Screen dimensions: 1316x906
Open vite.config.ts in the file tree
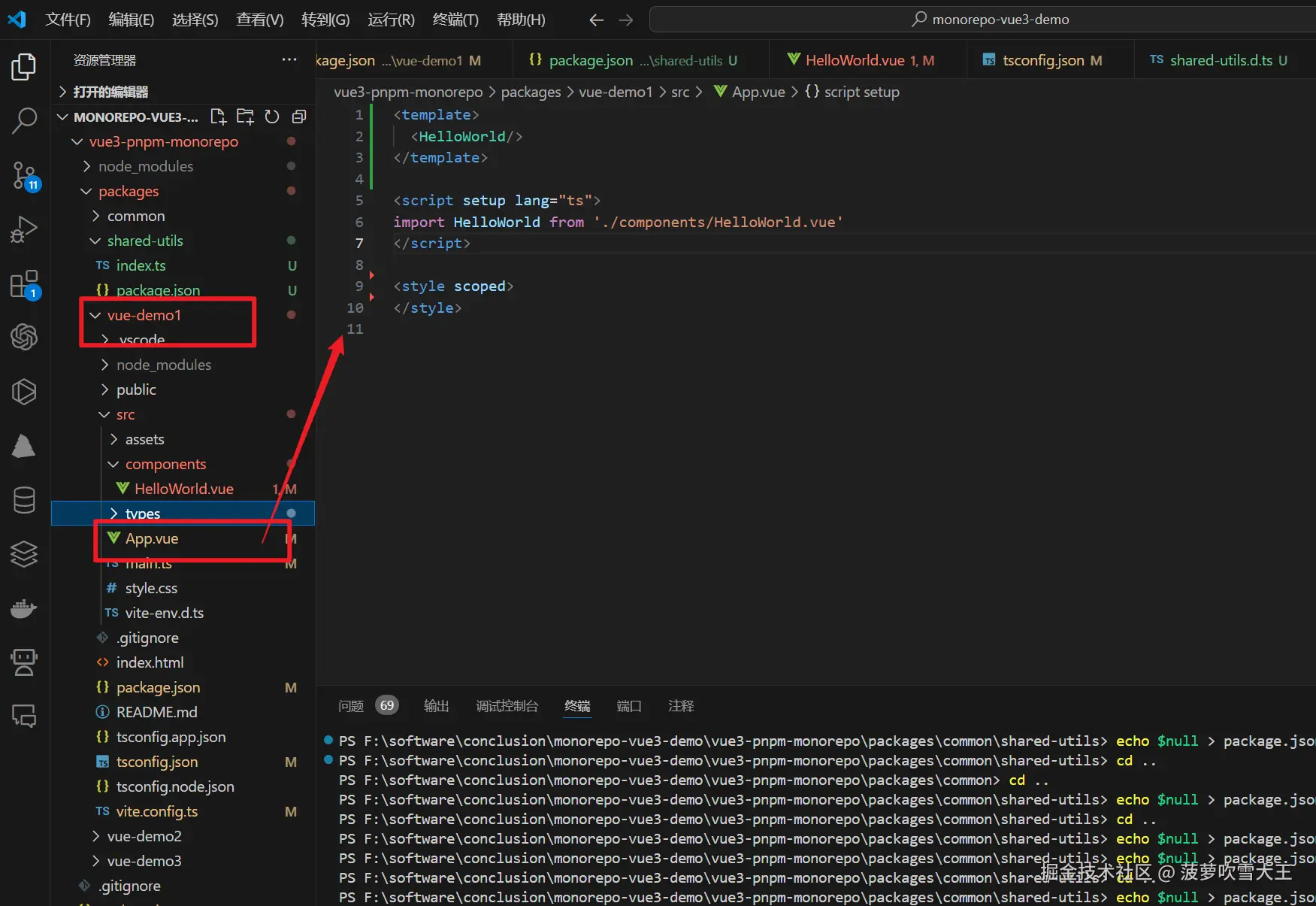coord(156,811)
